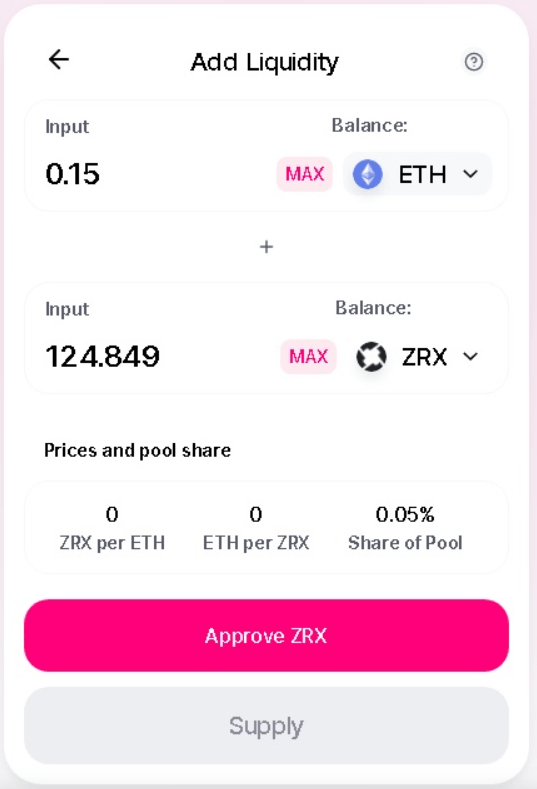
Task: Open the ETH token selector
Action: point(417,174)
